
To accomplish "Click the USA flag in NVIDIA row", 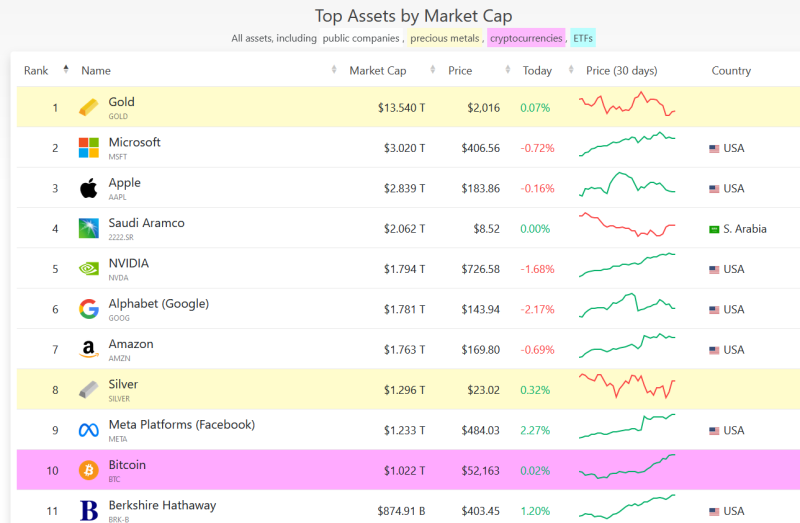I will coord(714,269).
